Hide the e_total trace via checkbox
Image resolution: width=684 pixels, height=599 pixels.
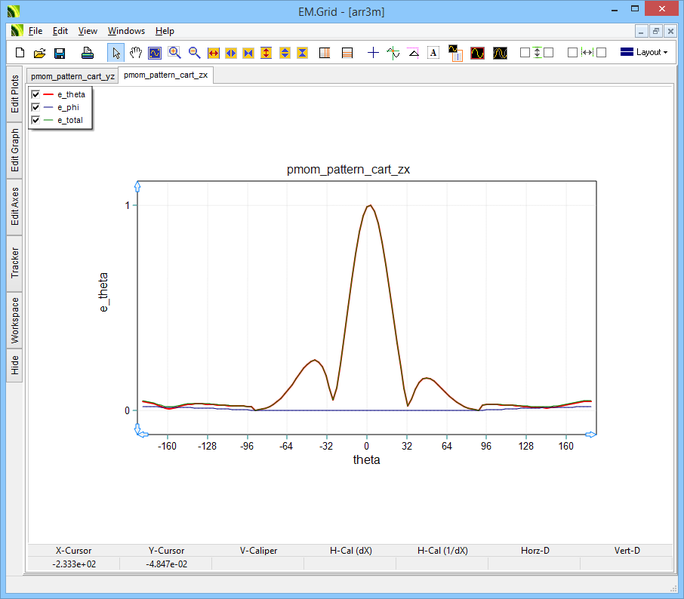pos(36,120)
